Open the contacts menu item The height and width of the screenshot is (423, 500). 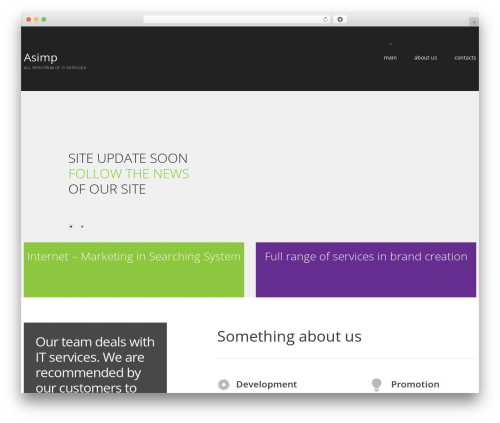point(465,58)
